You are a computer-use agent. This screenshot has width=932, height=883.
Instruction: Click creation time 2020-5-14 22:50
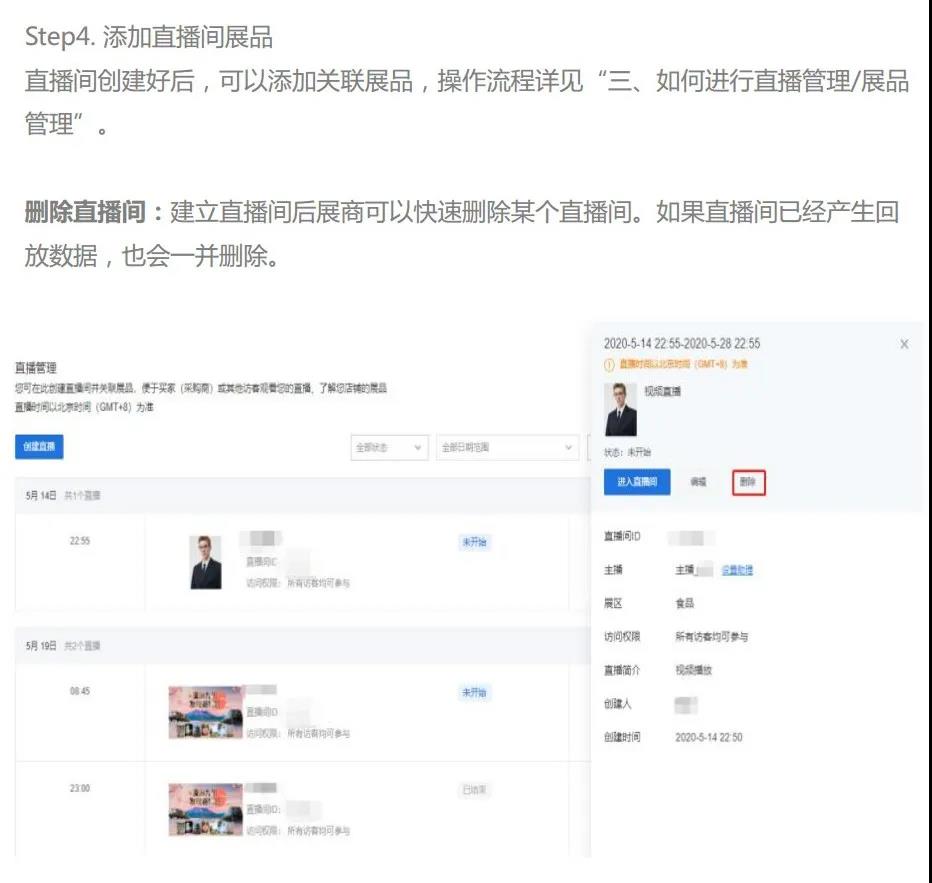(x=709, y=737)
